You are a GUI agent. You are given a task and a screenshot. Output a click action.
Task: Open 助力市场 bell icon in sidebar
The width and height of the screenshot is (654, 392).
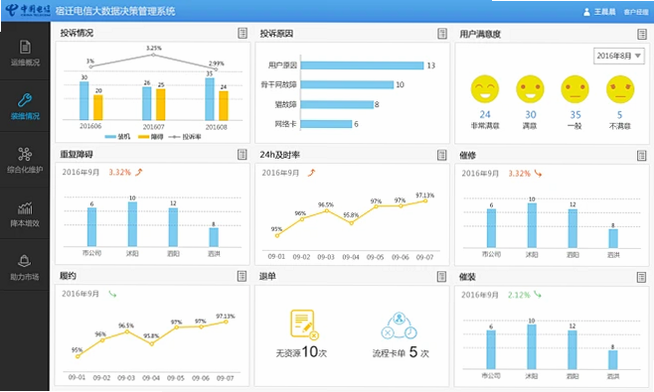click(25, 261)
